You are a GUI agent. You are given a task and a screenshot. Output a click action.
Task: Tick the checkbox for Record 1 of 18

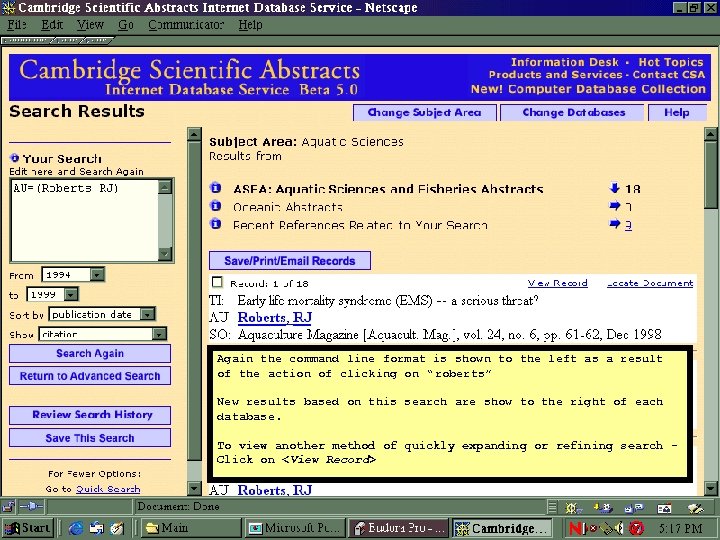point(217,282)
